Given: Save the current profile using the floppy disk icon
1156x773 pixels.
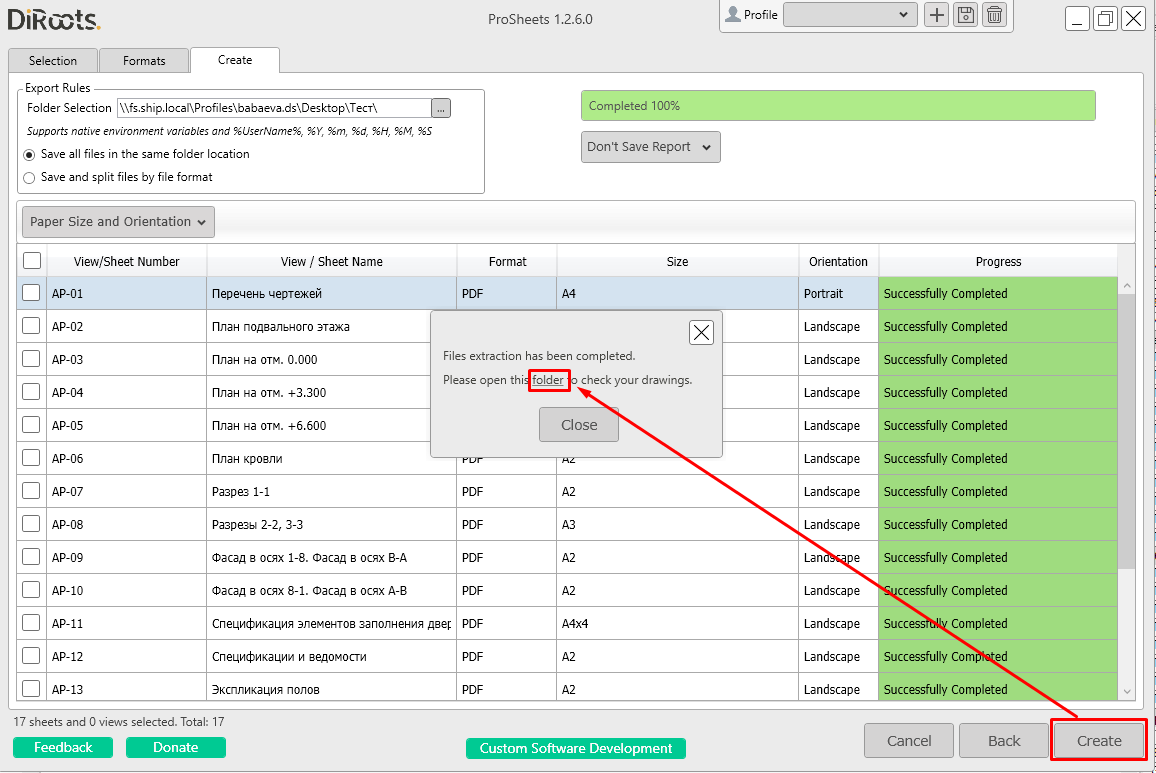Looking at the screenshot, I should click(x=965, y=15).
